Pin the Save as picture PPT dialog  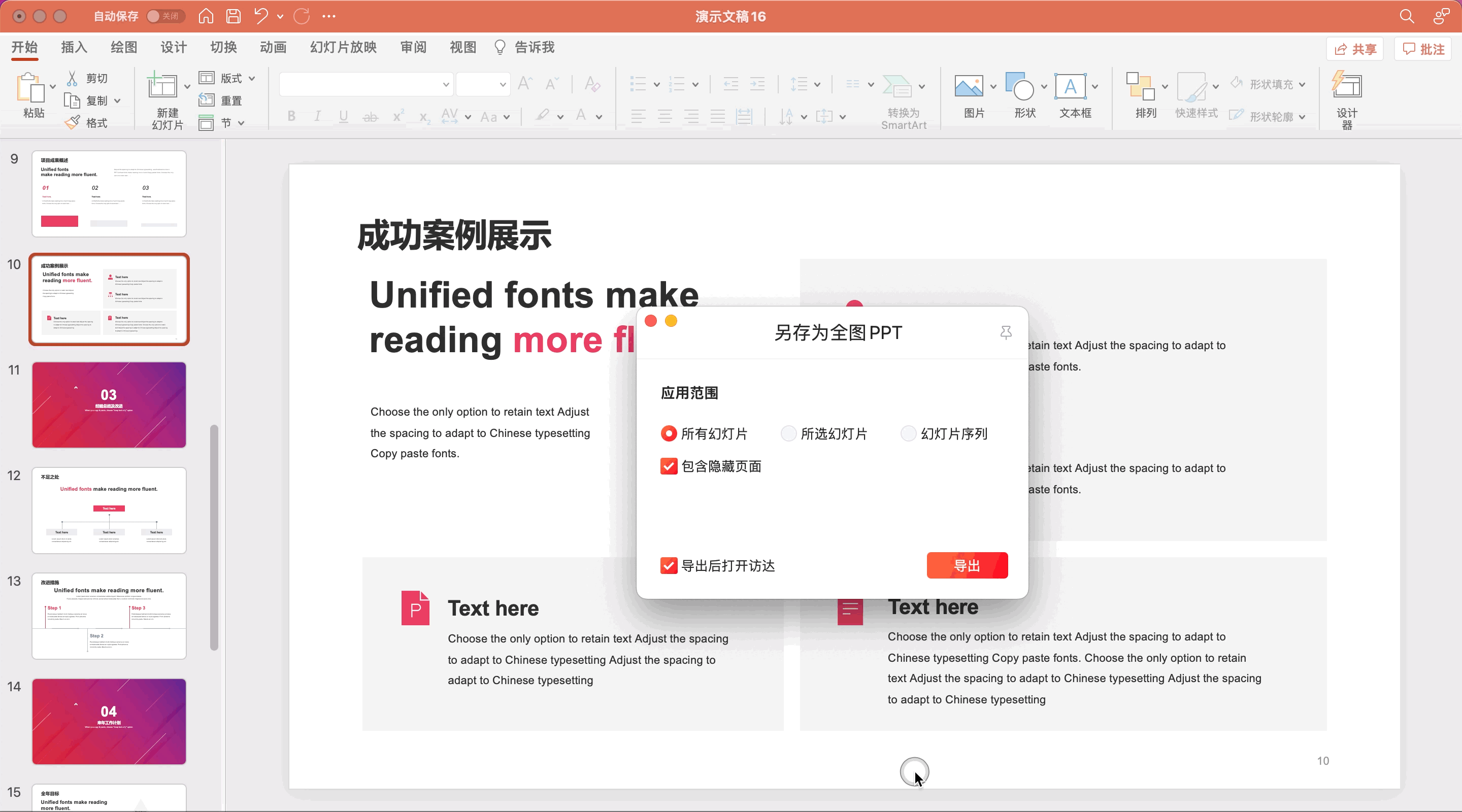coord(1006,332)
